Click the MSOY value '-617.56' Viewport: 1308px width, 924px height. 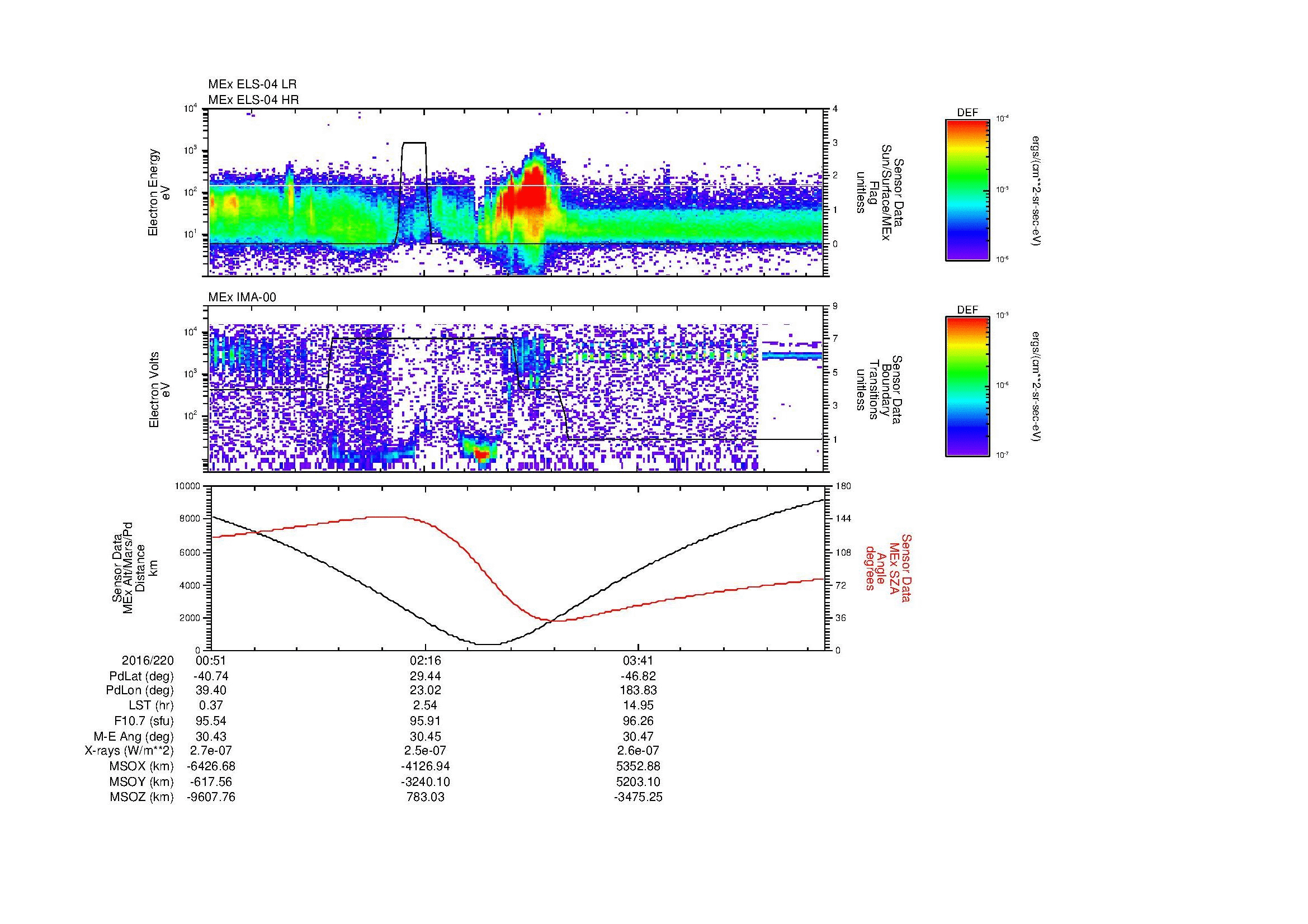click(211, 782)
